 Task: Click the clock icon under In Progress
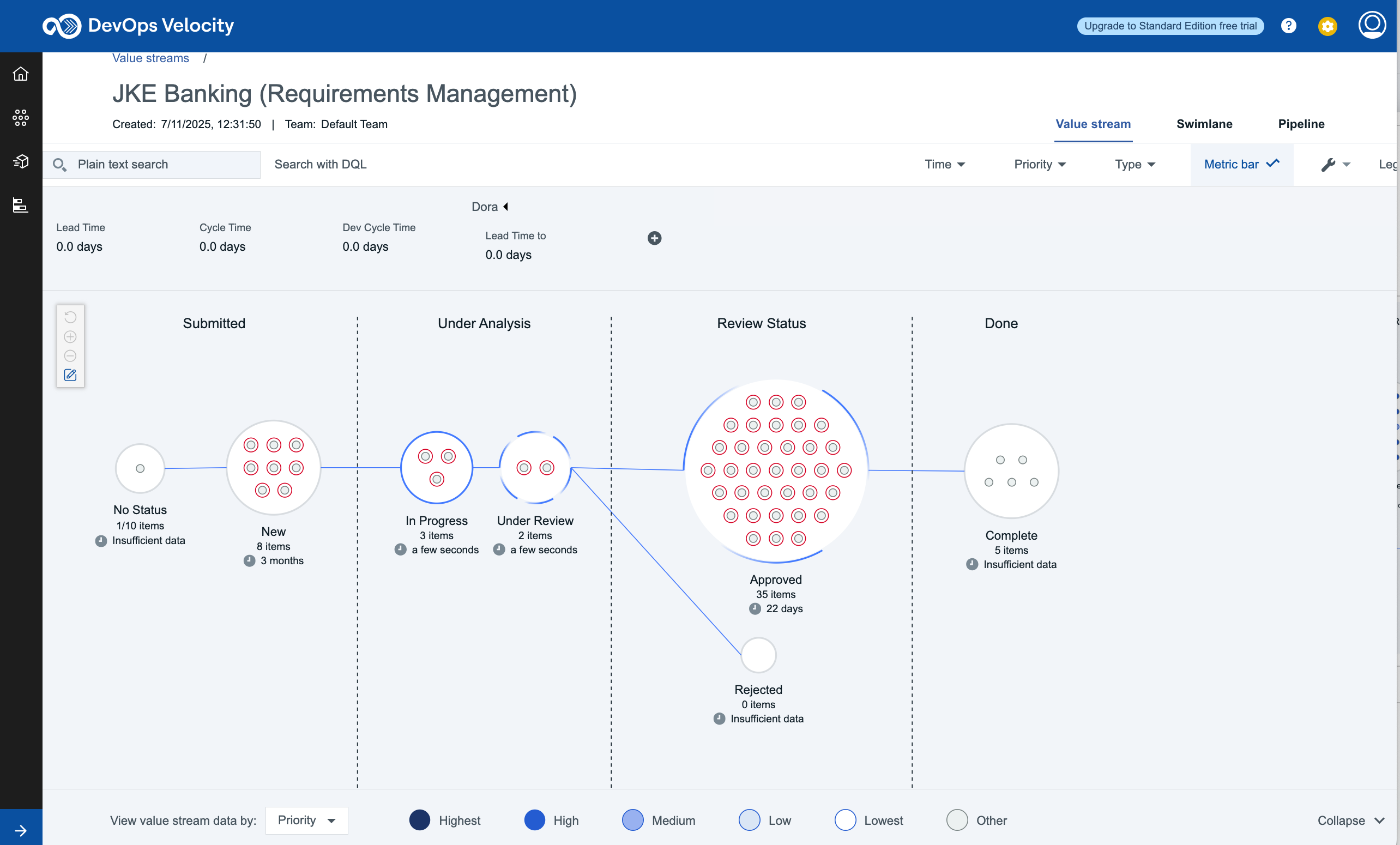point(400,550)
